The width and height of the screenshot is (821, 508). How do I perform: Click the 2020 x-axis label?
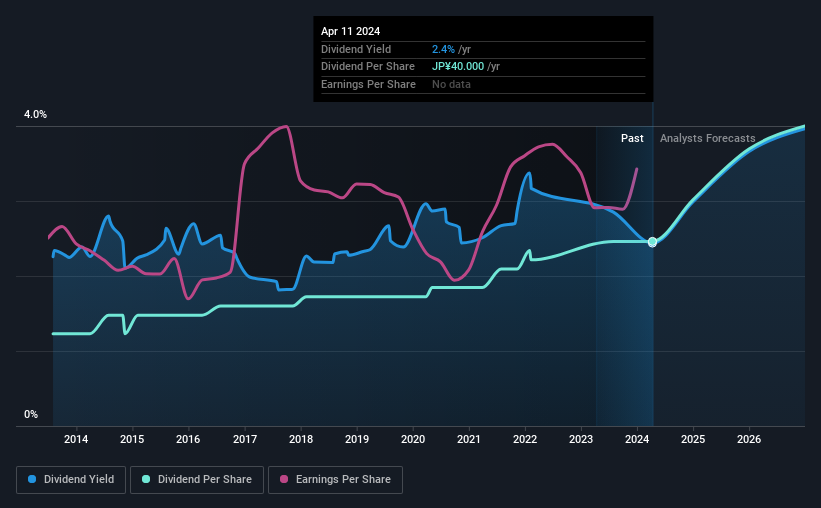[413, 439]
